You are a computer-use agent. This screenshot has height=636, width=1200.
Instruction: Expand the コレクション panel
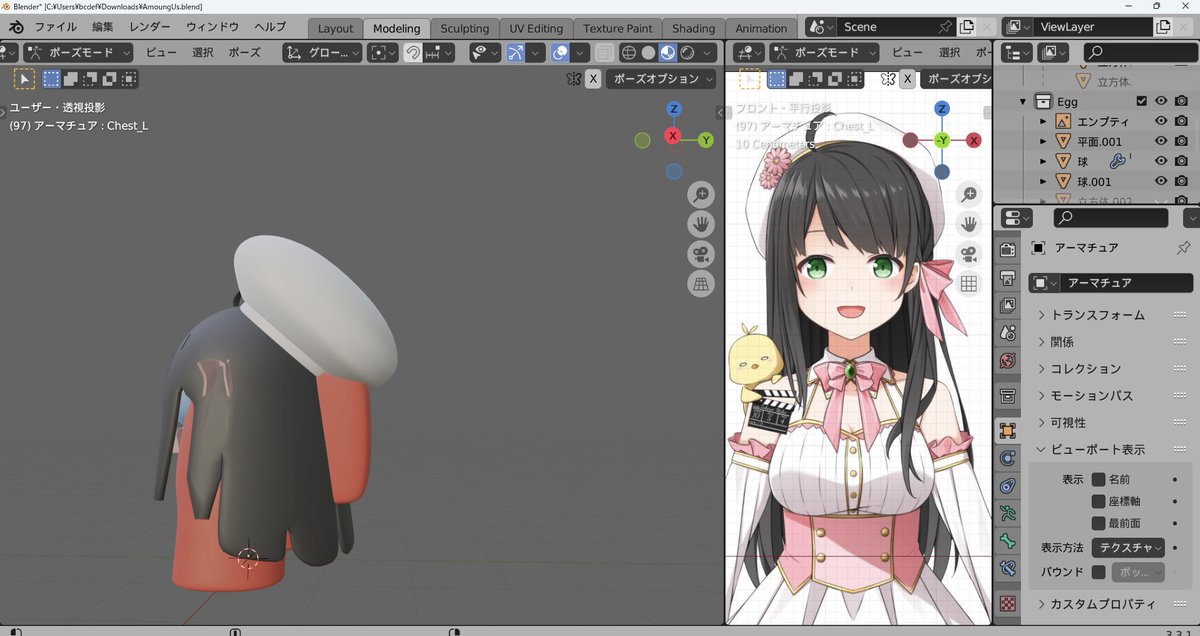(1085, 368)
